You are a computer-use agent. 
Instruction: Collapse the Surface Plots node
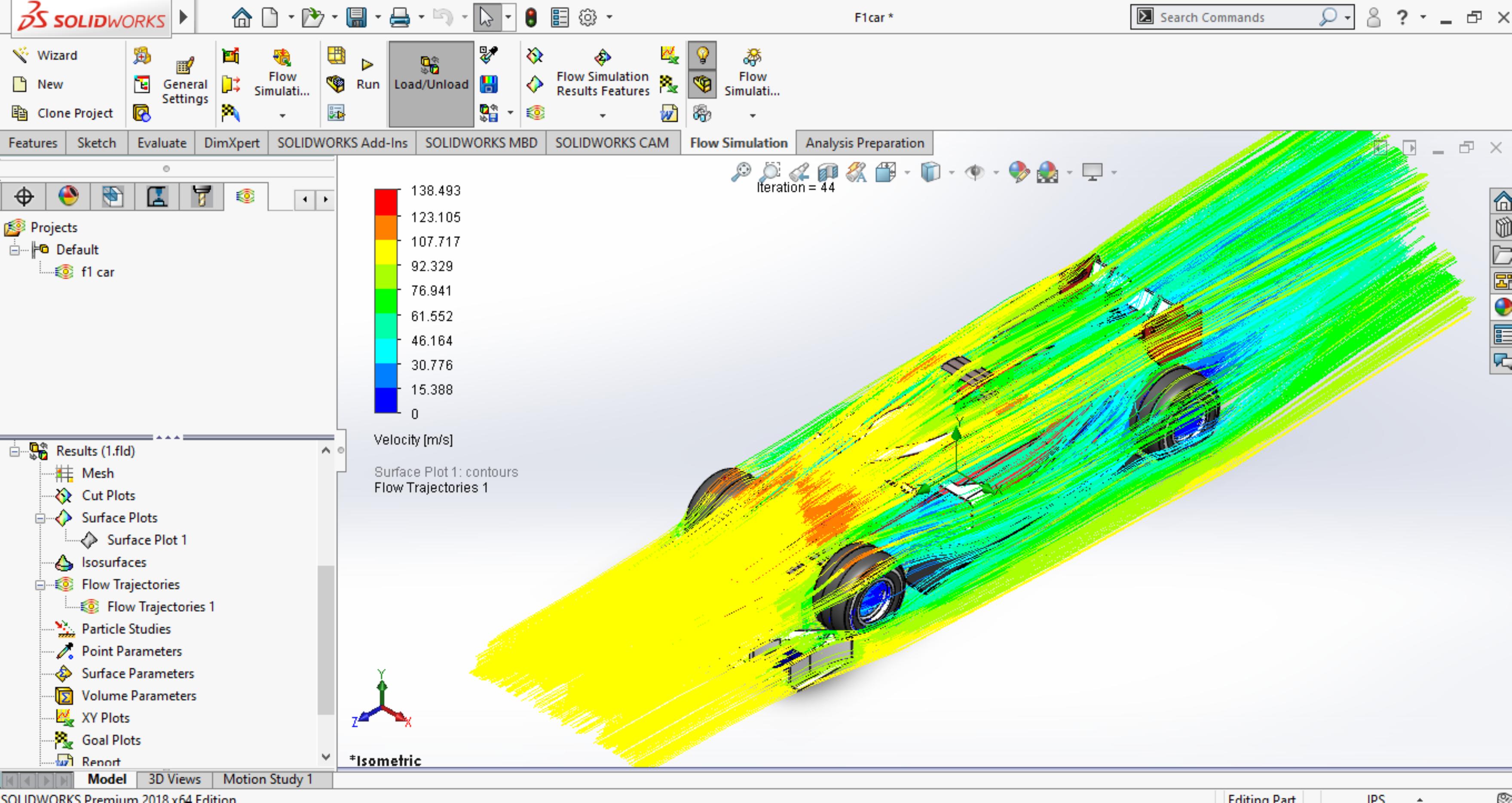[40, 518]
